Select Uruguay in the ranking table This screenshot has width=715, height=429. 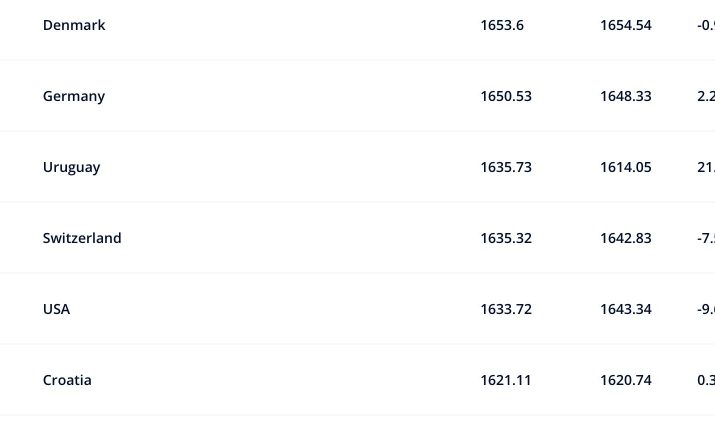point(72,167)
